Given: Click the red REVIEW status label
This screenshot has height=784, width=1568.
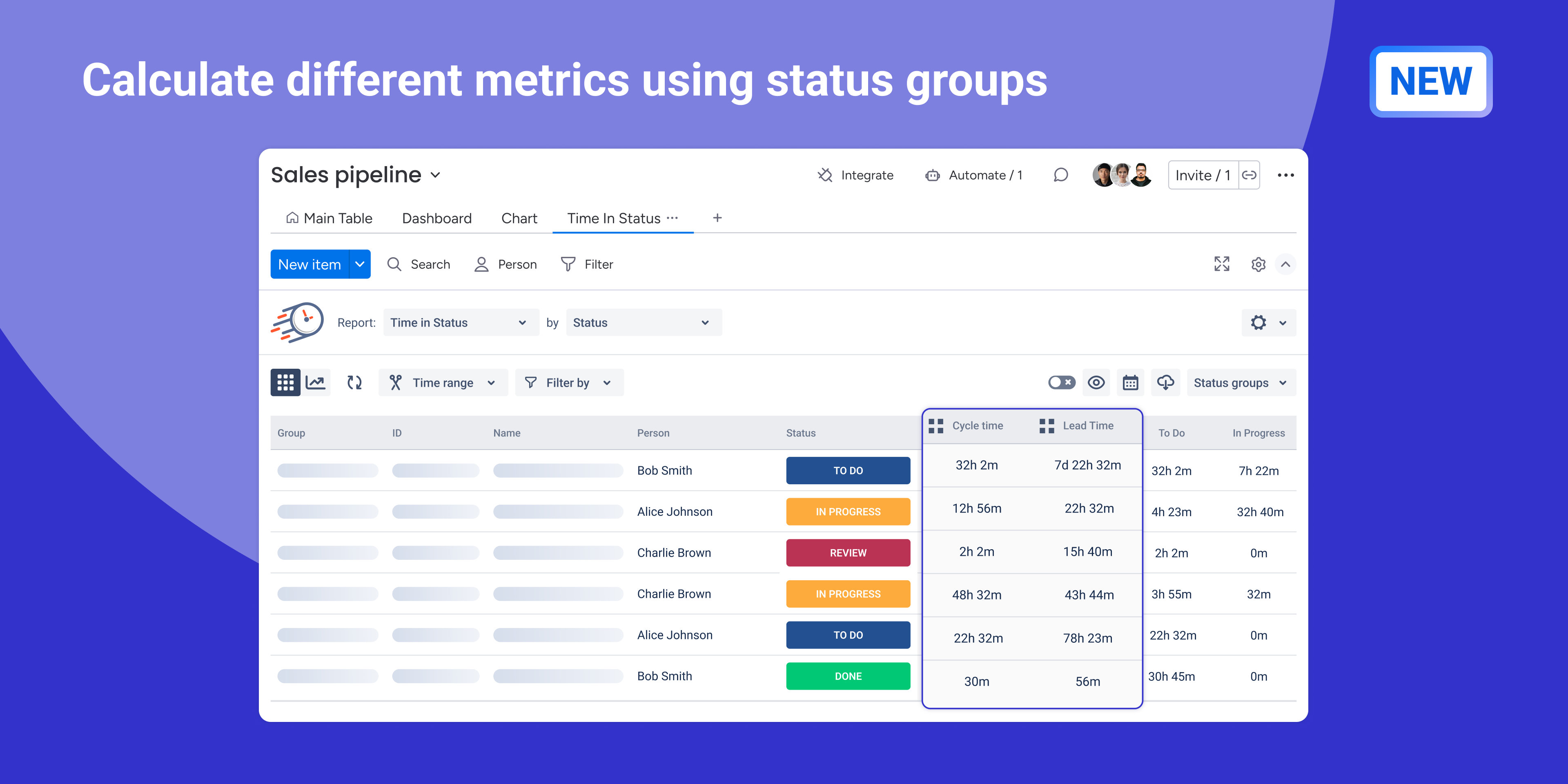Looking at the screenshot, I should point(848,553).
